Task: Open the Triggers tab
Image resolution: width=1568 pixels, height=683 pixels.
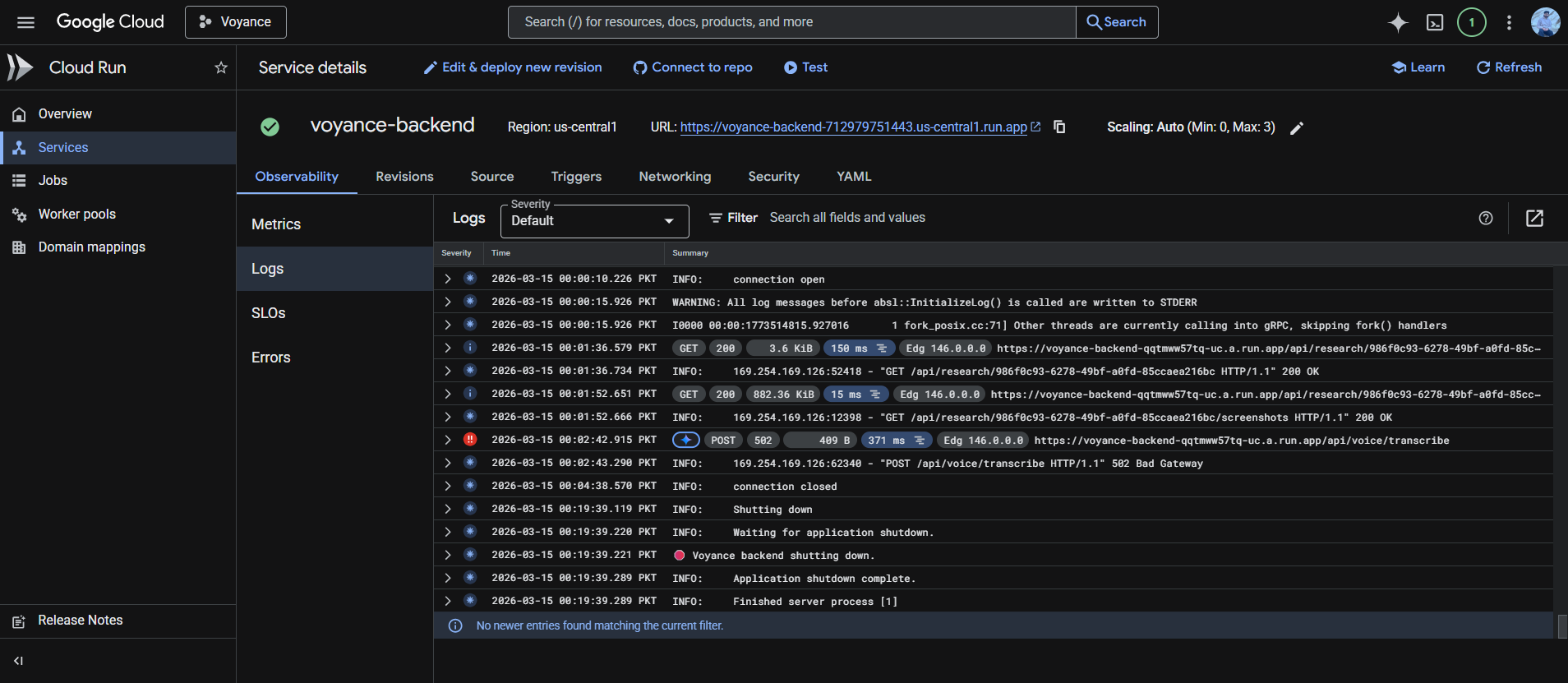Action: 576,177
